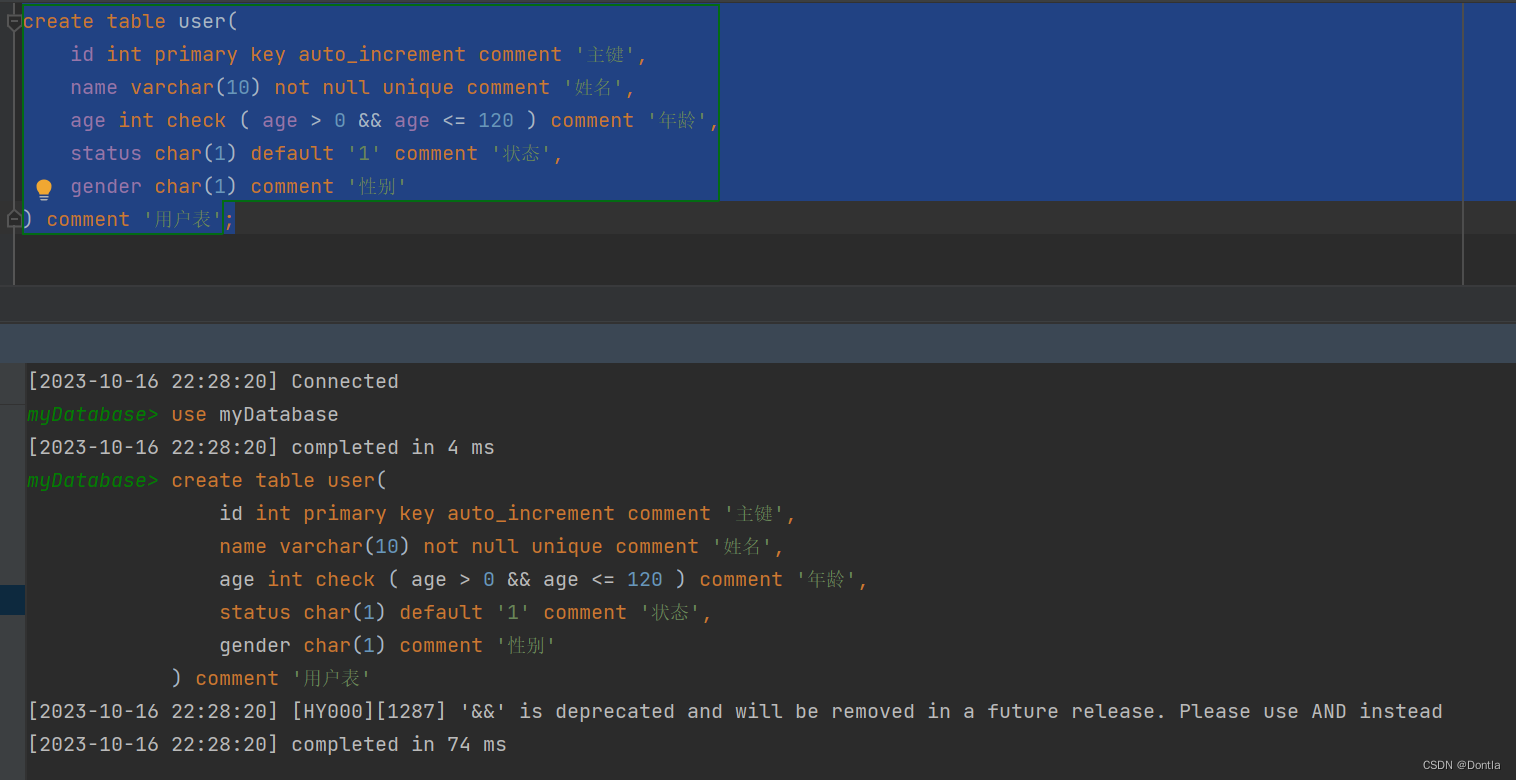
Task: Click the 'Connected' log line in the console
Action: (213, 381)
